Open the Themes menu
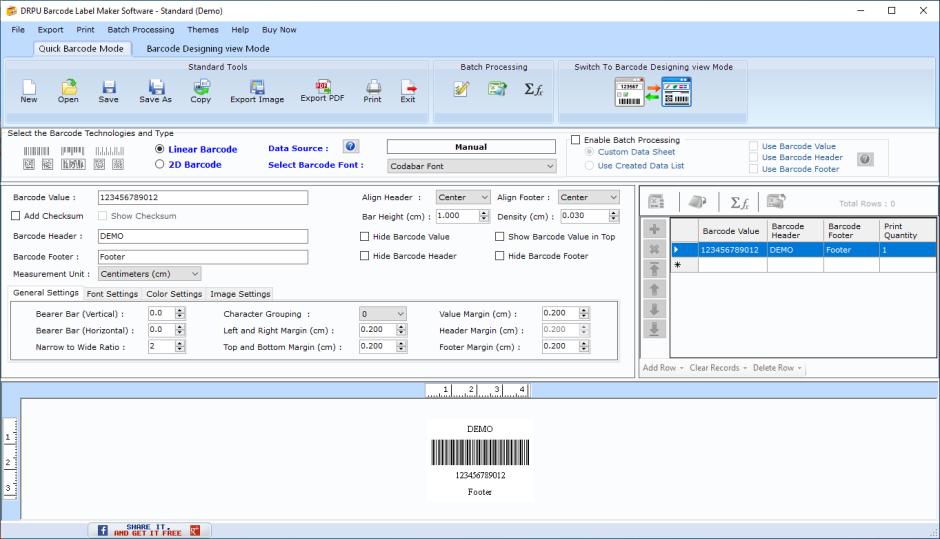 [x=203, y=29]
